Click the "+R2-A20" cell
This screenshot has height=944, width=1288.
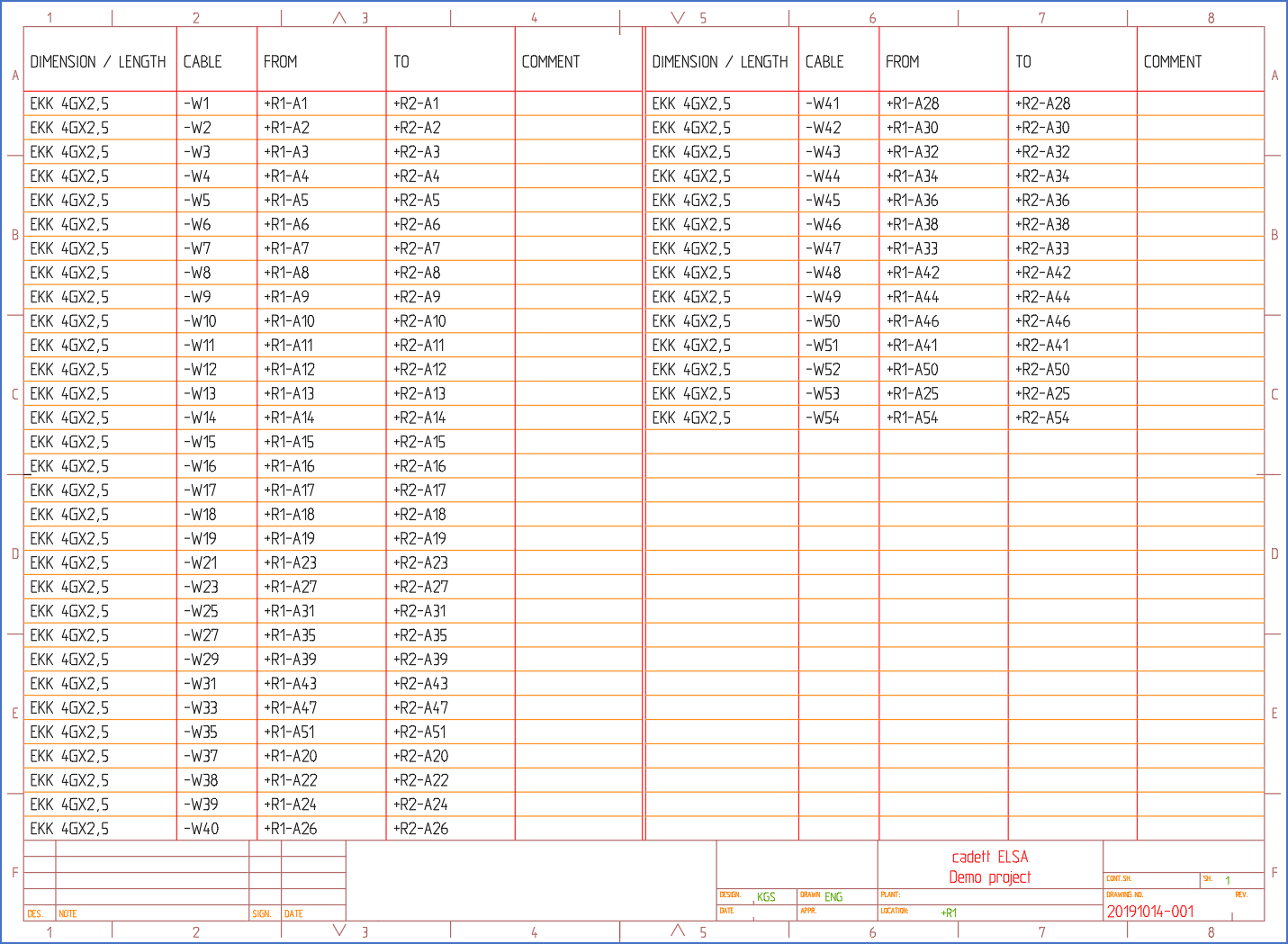coord(420,757)
